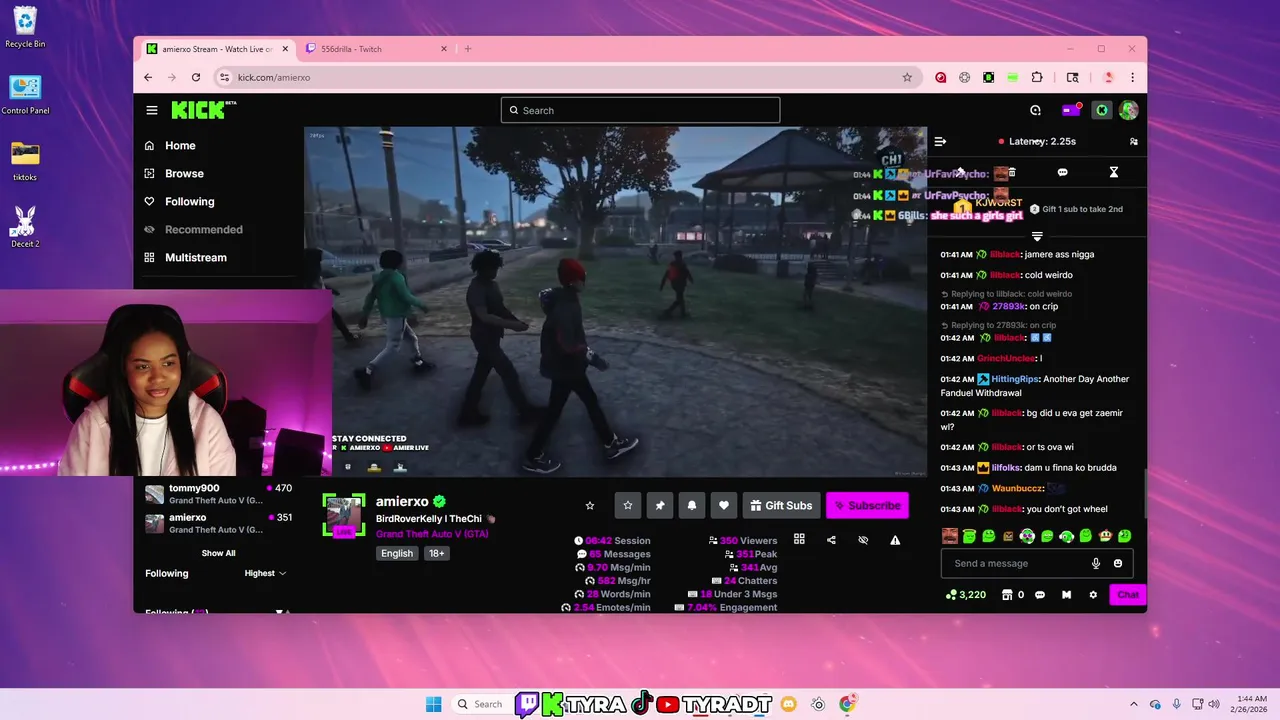Viewport: 1280px width, 720px height.
Task: Click the Kick search box
Action: pyautogui.click(x=640, y=110)
